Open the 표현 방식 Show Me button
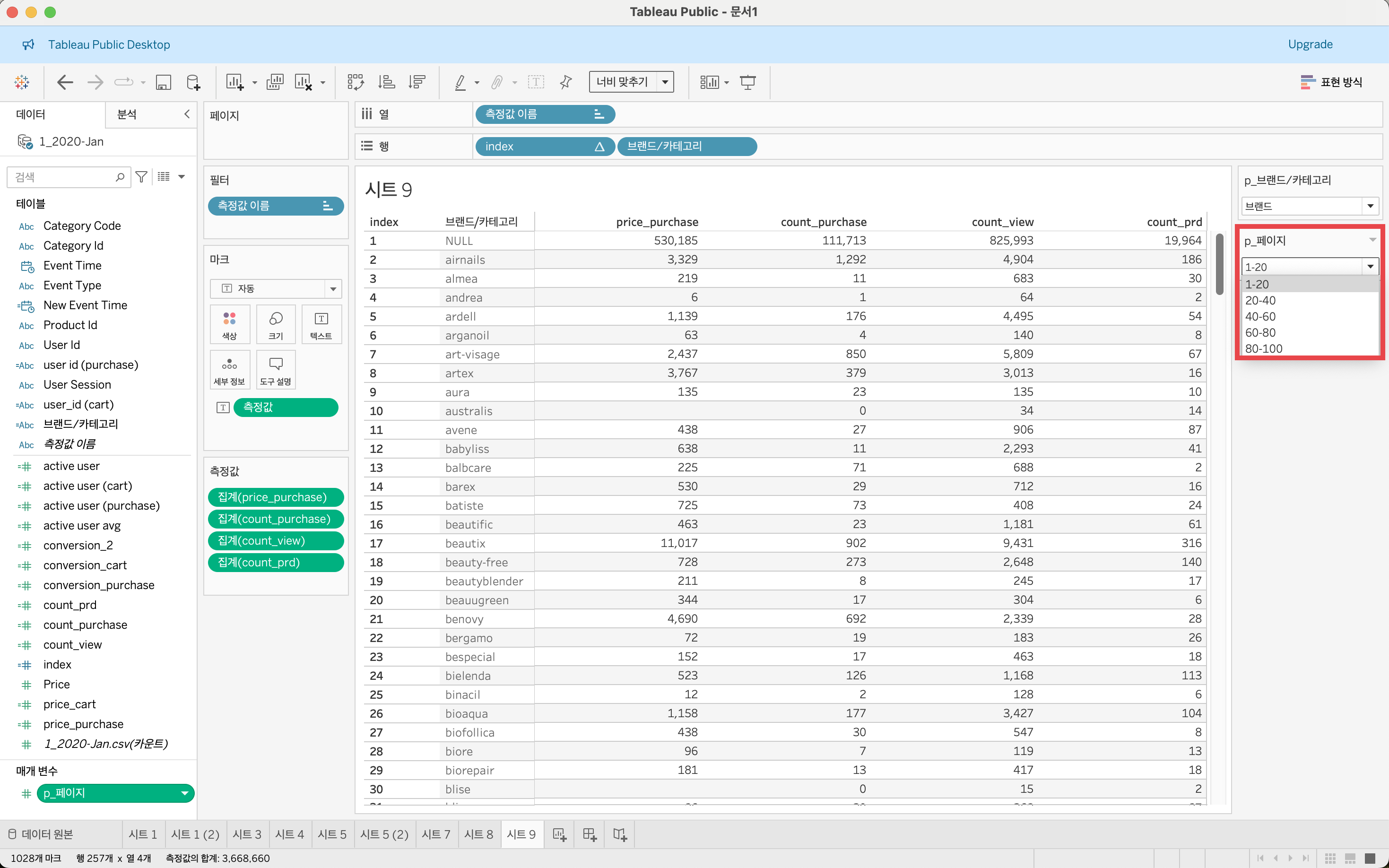The width and height of the screenshot is (1389, 868). pos(1331,82)
